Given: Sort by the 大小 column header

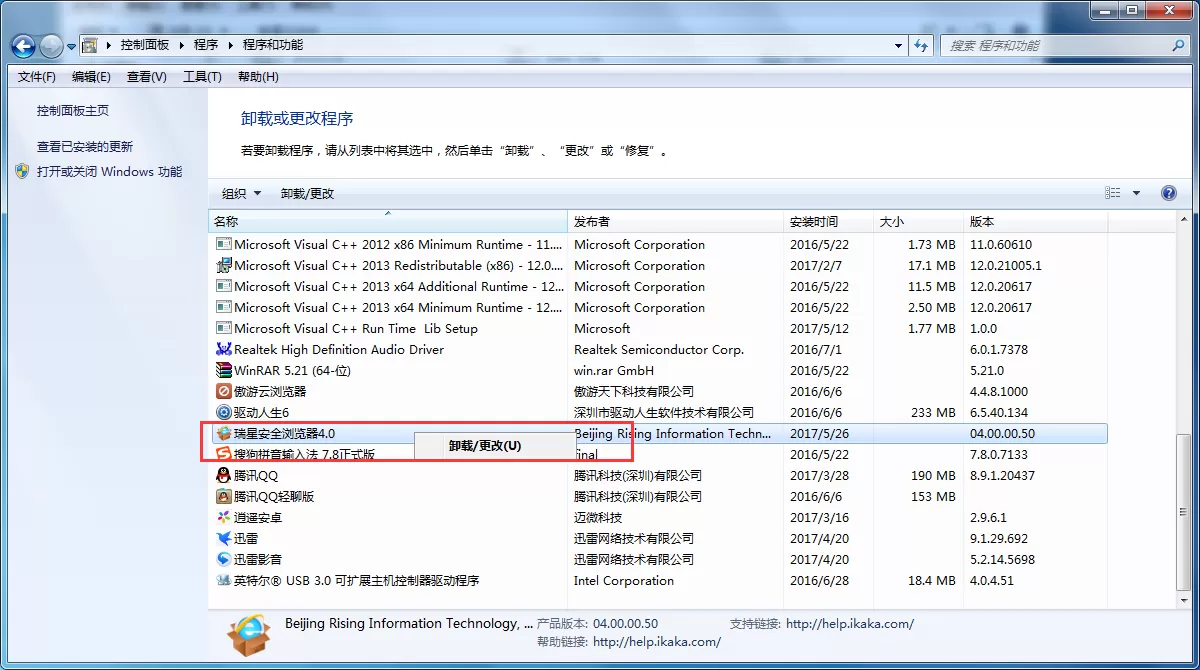Looking at the screenshot, I should click(x=918, y=222).
